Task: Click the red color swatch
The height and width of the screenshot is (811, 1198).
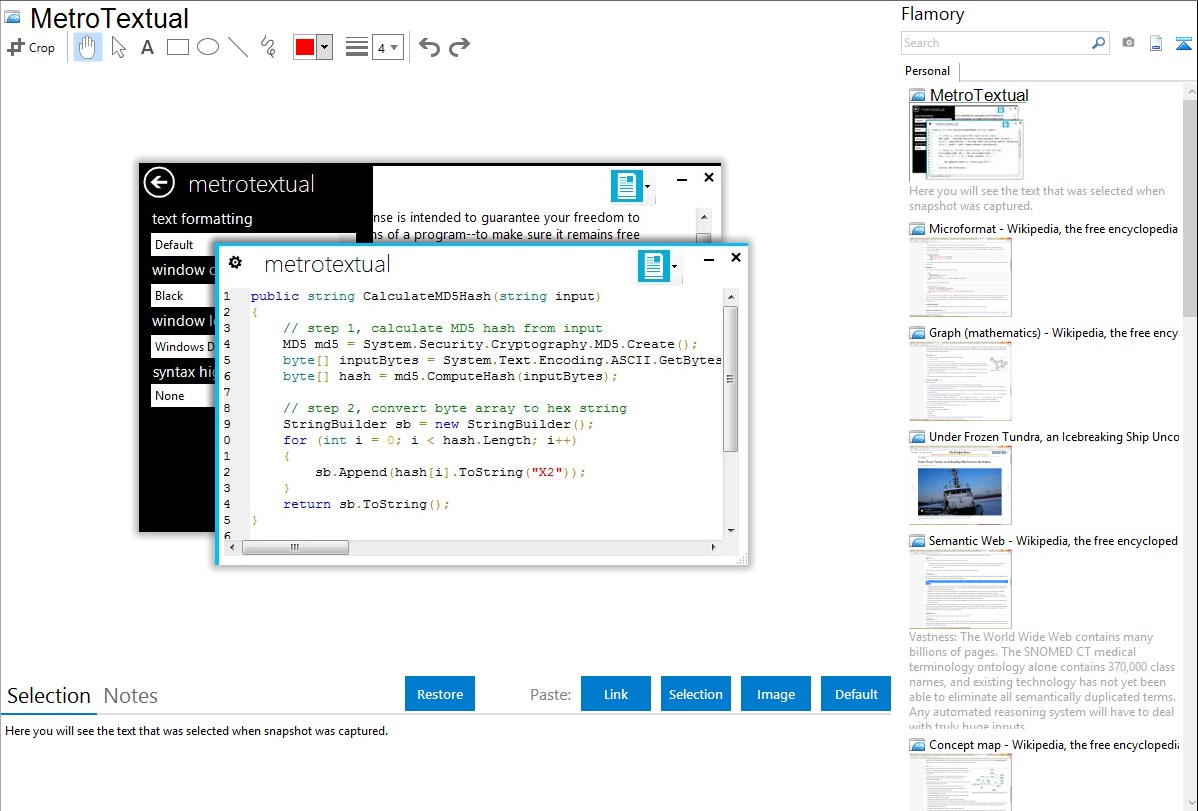Action: click(x=305, y=47)
